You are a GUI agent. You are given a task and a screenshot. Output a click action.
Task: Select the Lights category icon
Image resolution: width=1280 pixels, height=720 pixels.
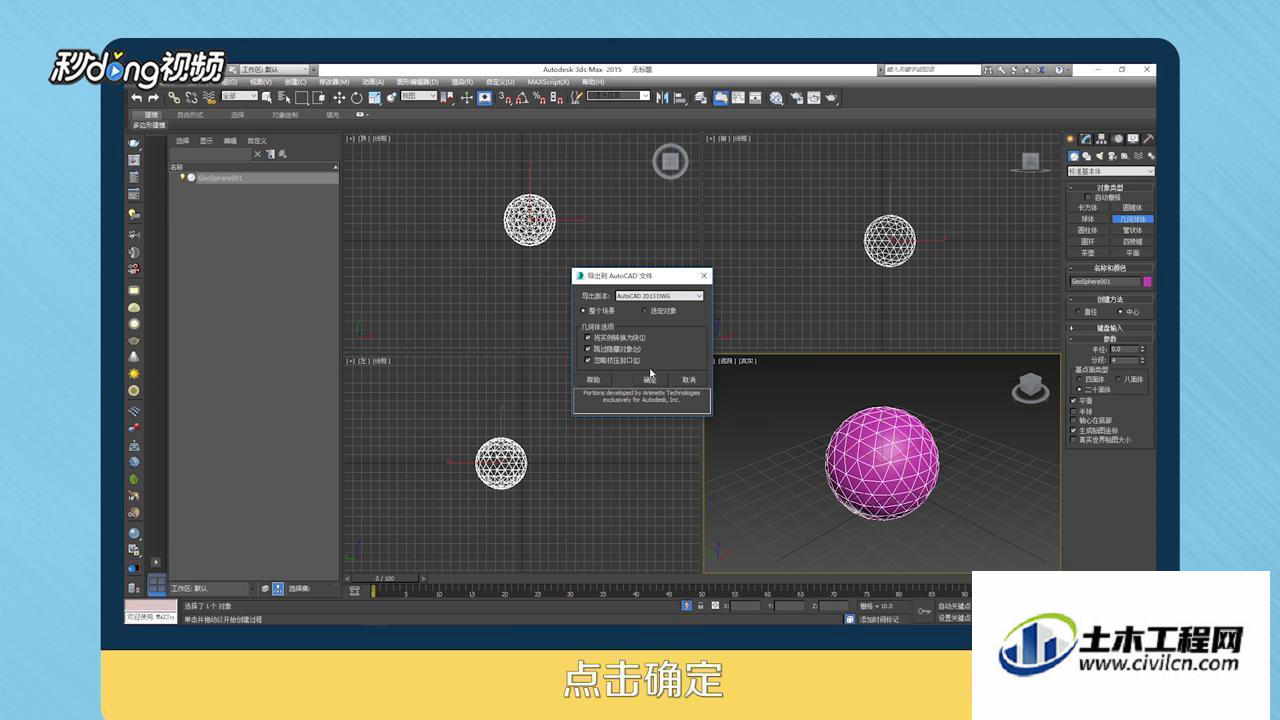(1100, 156)
